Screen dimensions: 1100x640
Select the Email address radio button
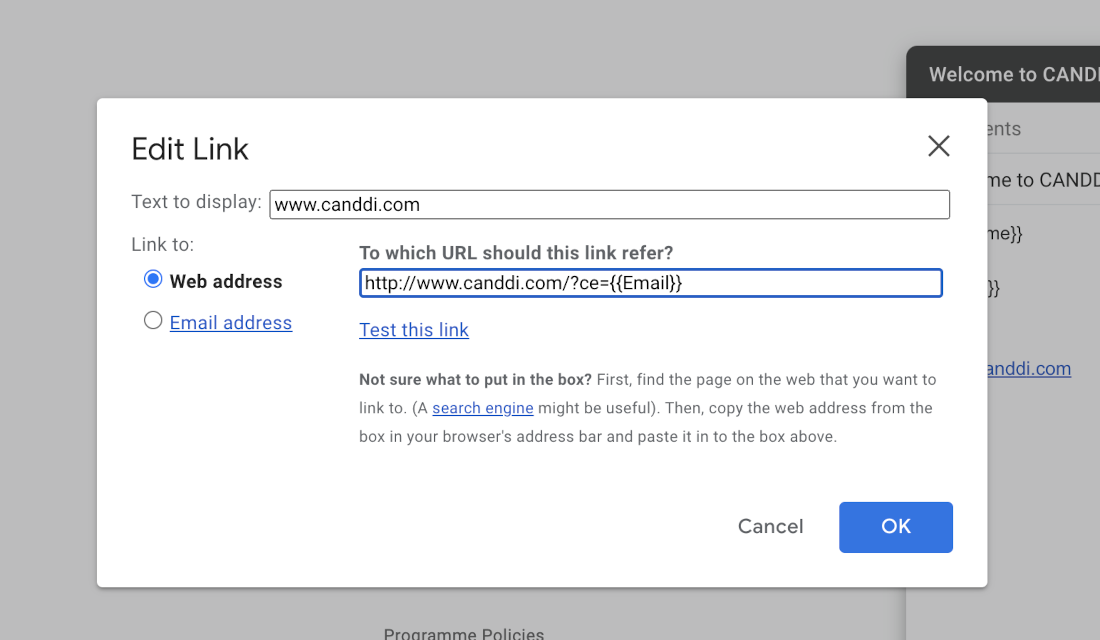[x=153, y=321]
